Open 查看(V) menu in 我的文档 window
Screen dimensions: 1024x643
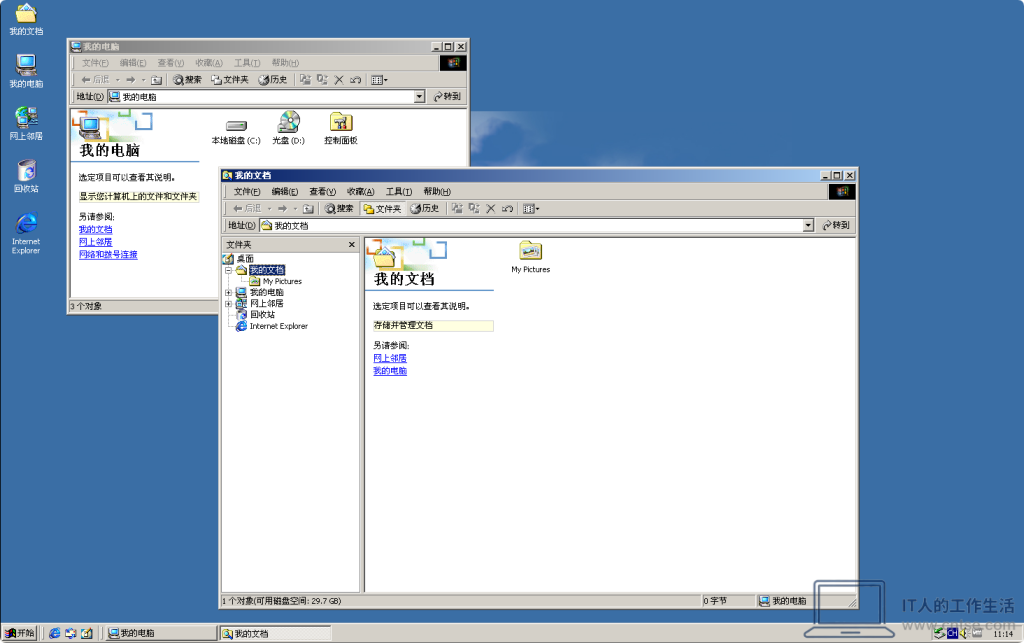(323, 191)
